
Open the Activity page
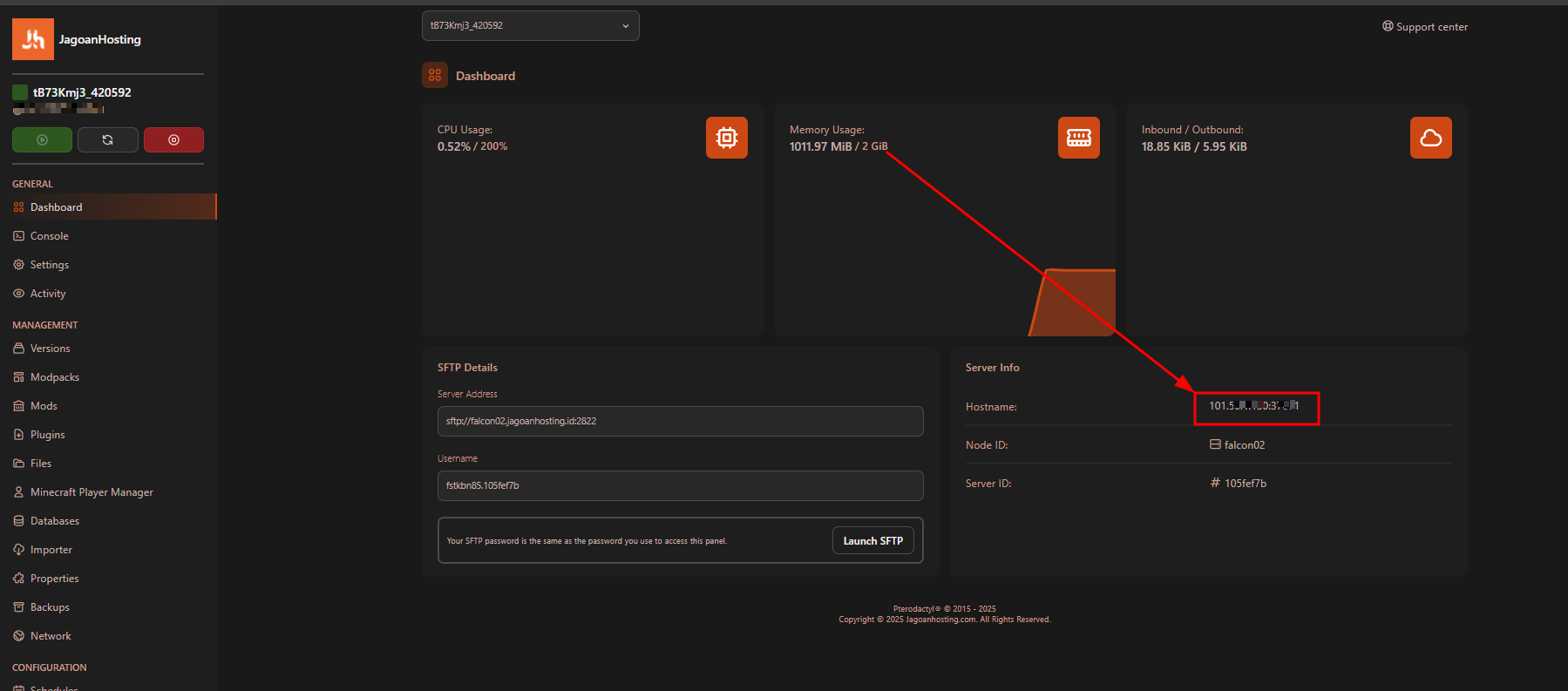pos(108,293)
